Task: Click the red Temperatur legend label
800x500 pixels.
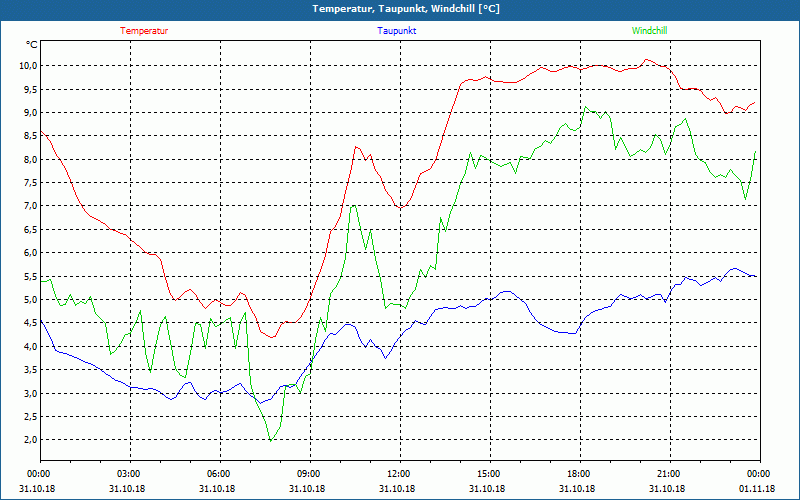Action: 144,31
